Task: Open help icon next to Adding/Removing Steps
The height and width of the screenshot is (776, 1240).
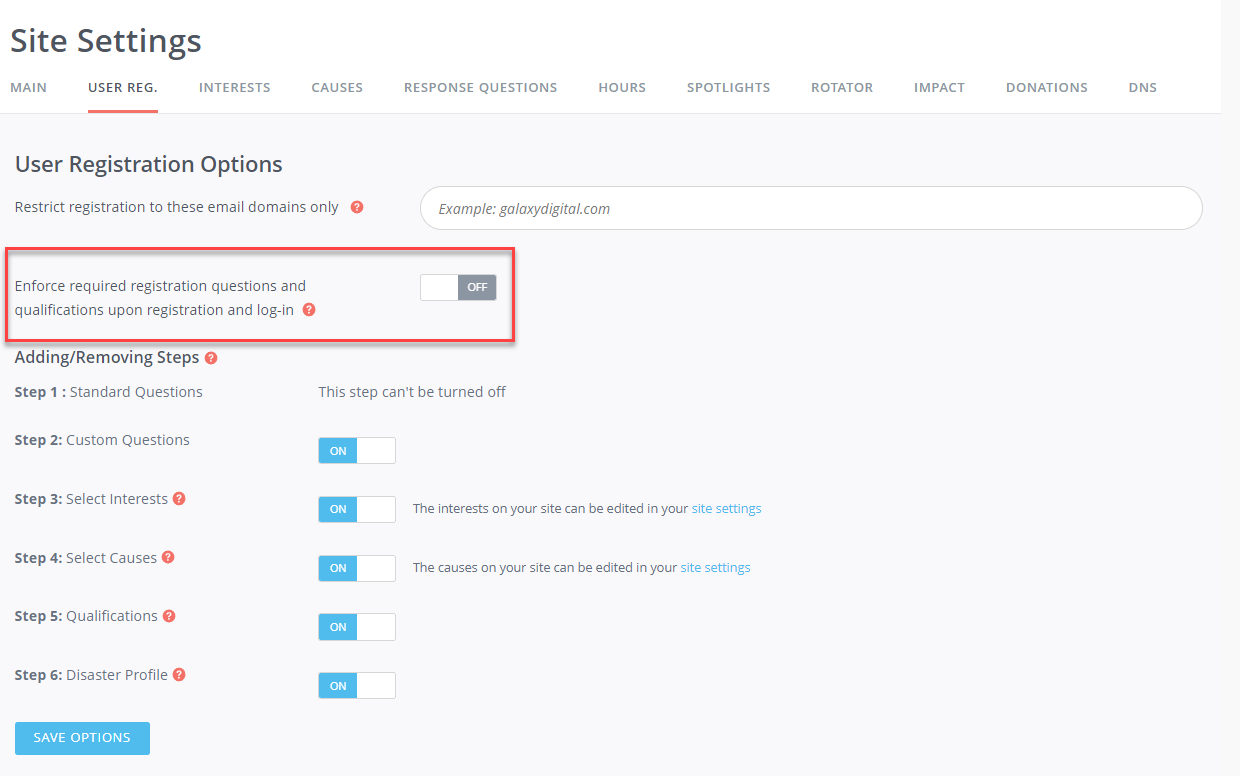Action: pyautogui.click(x=211, y=358)
